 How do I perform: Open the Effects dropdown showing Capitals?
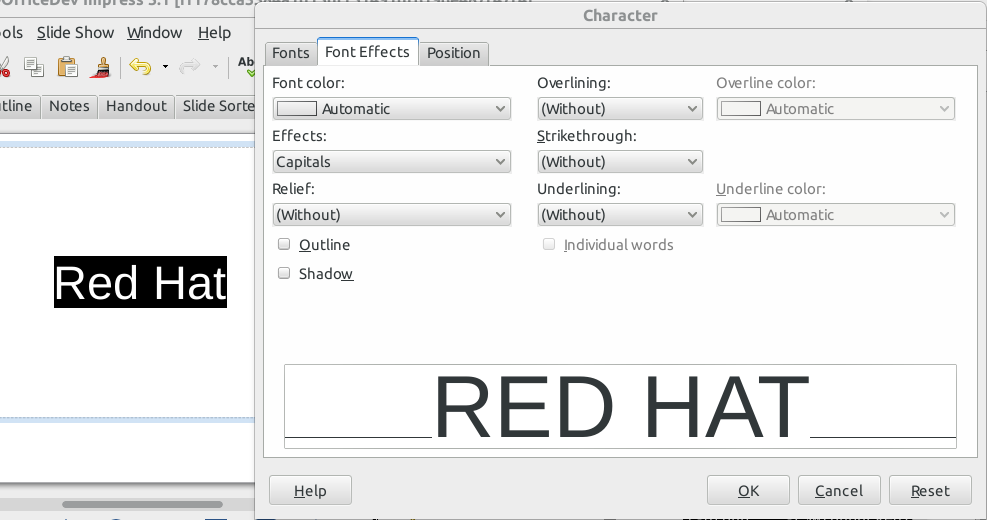(392, 162)
